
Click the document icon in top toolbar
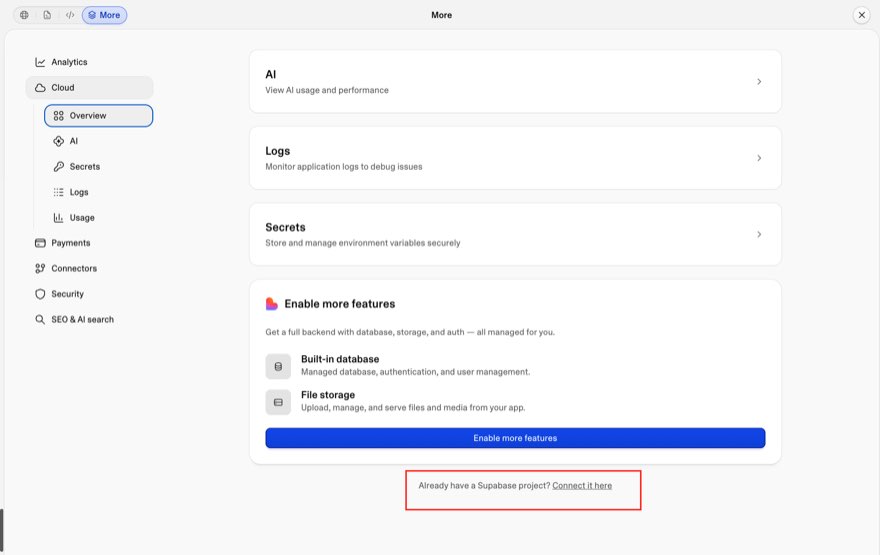click(47, 15)
